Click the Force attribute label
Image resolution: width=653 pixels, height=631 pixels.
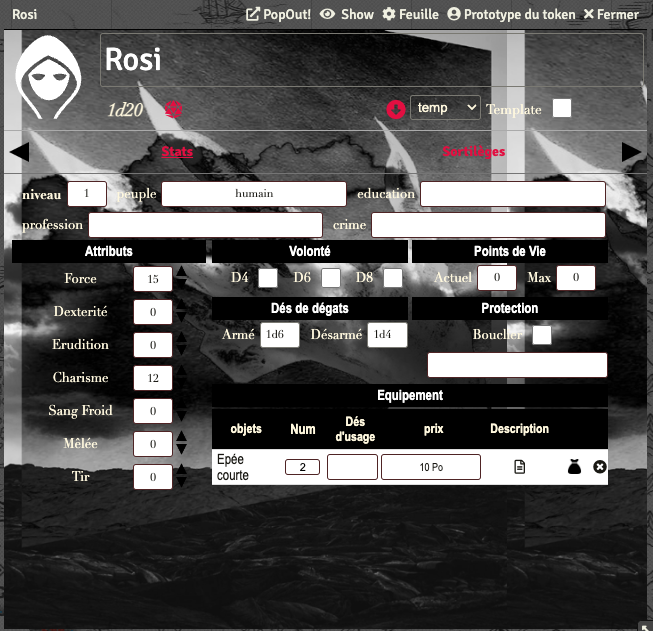(80, 278)
